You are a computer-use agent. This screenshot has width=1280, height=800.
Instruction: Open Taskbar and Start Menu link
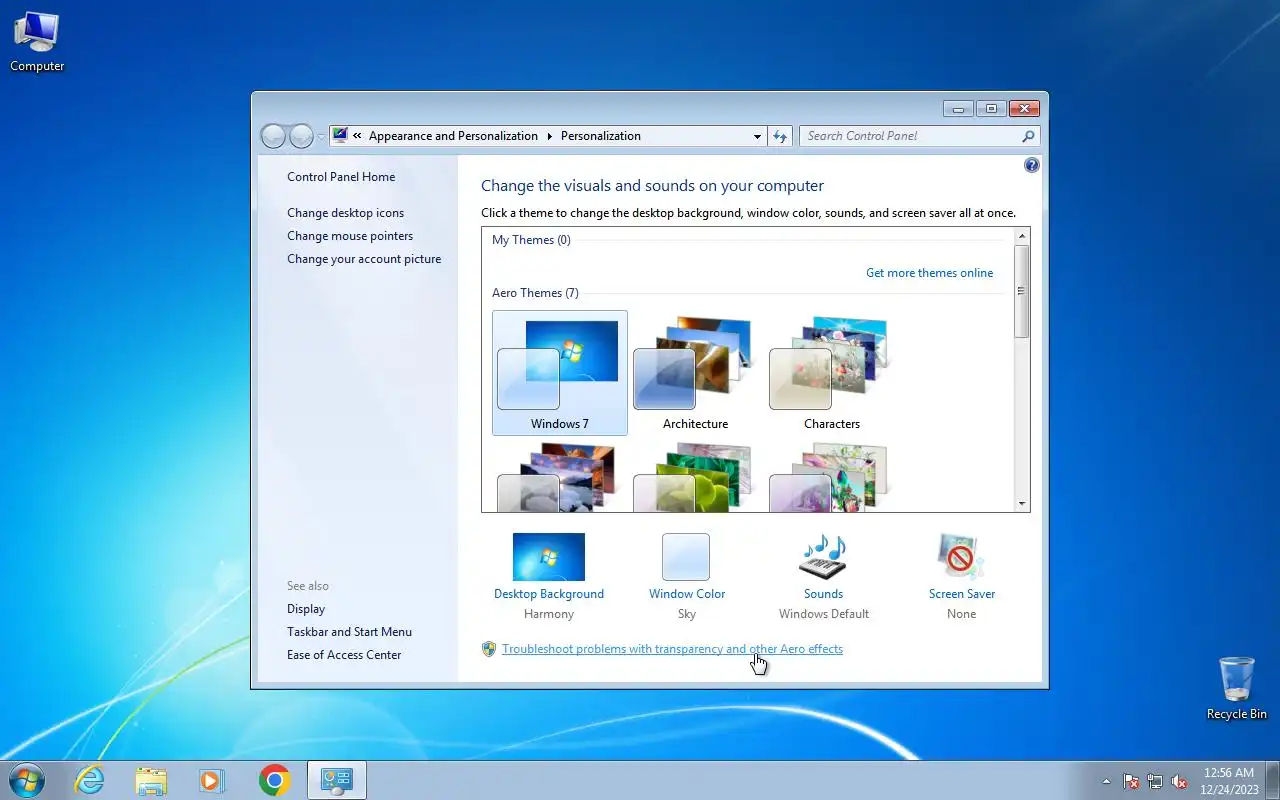click(x=349, y=632)
